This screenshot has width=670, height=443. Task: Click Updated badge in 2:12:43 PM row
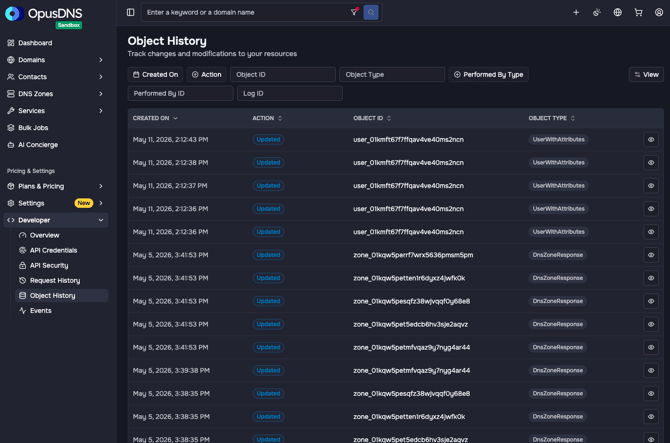click(268, 140)
